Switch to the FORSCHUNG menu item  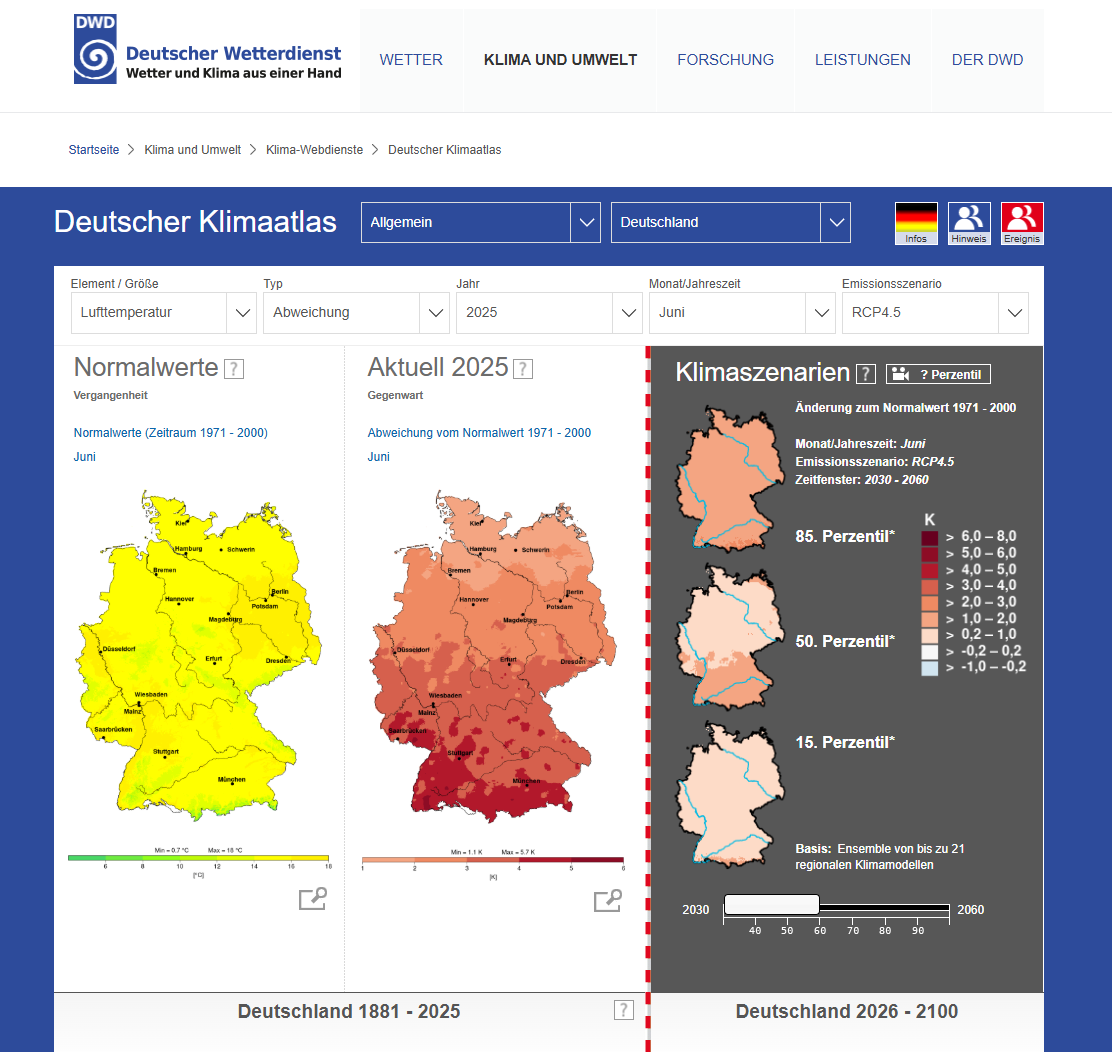725,60
